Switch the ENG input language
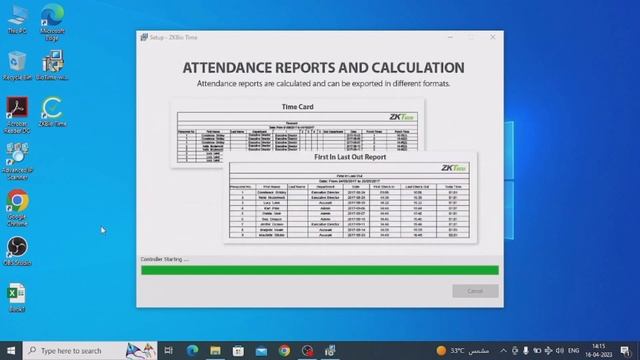Image resolution: width=640 pixels, height=360 pixels. coord(573,351)
